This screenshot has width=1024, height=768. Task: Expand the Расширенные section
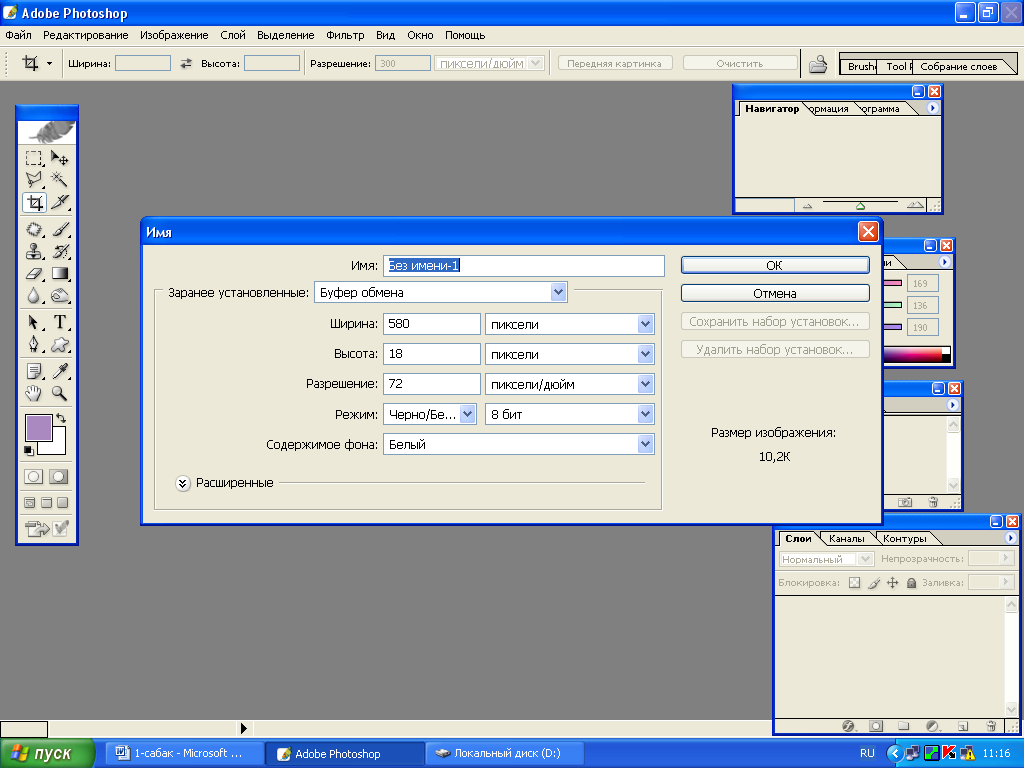click(183, 483)
